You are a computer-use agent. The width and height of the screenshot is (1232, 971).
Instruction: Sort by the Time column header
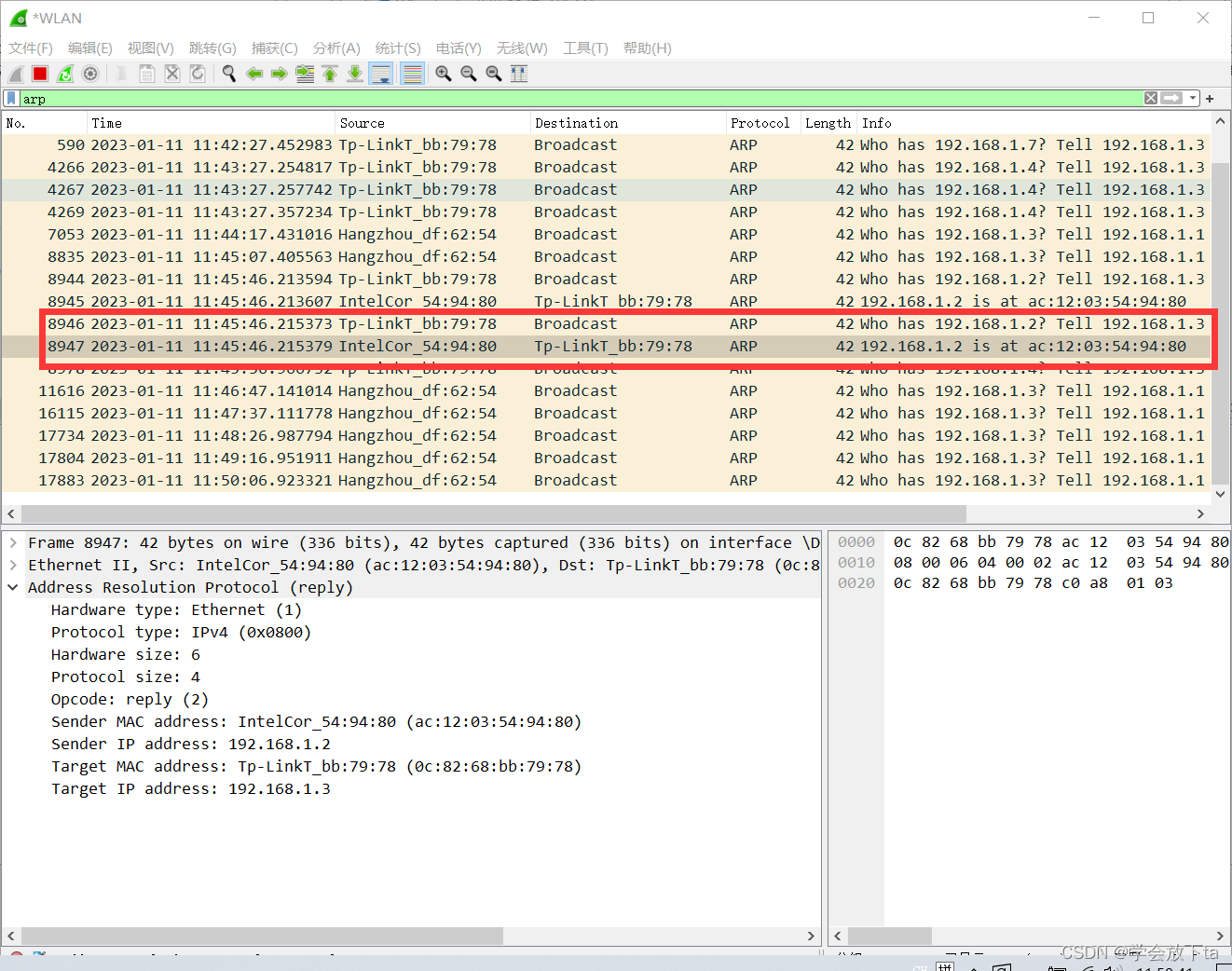[211, 123]
